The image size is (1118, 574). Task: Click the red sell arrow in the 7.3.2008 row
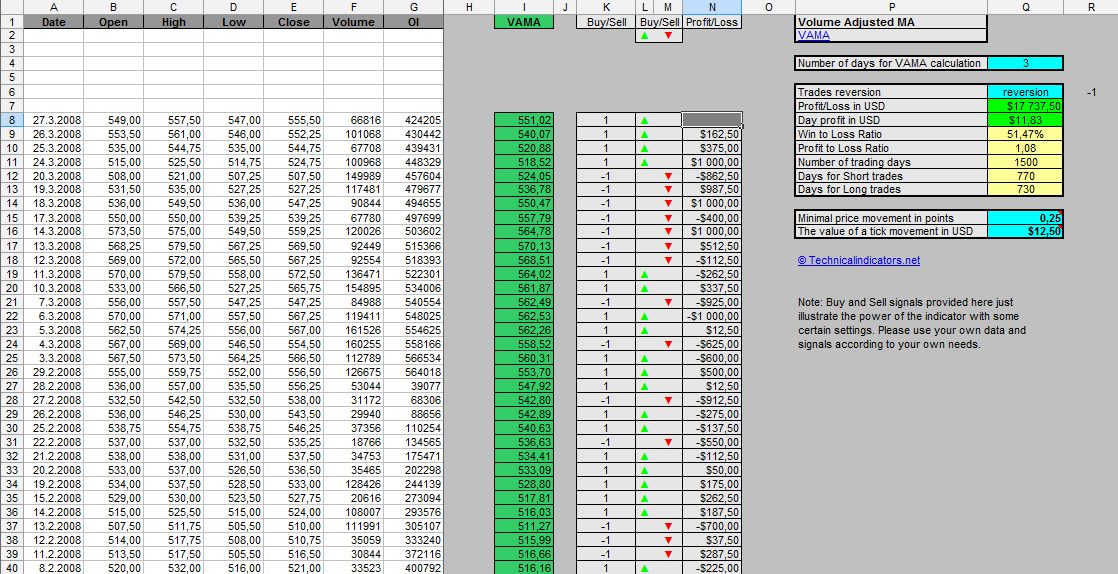click(668, 302)
